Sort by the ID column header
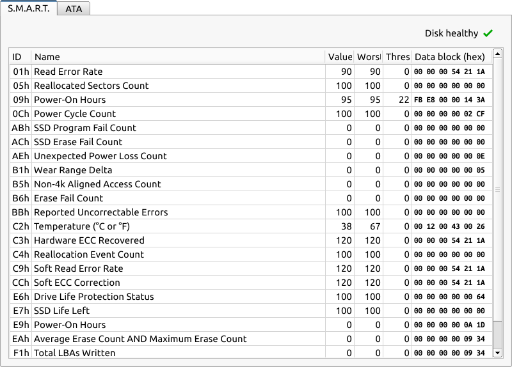This screenshot has height=367, width=512. click(20, 57)
